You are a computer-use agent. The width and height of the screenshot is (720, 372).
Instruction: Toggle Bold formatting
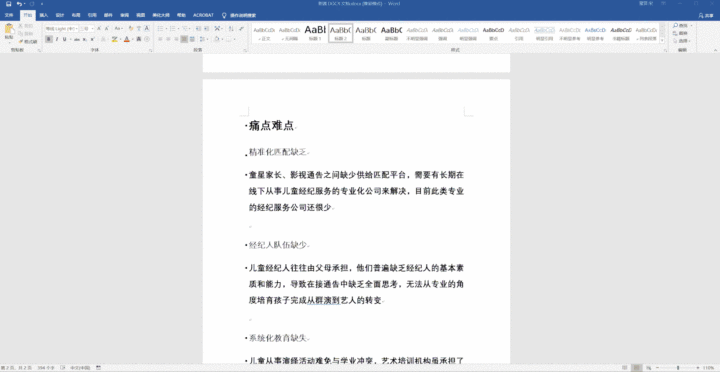[x=49, y=39]
